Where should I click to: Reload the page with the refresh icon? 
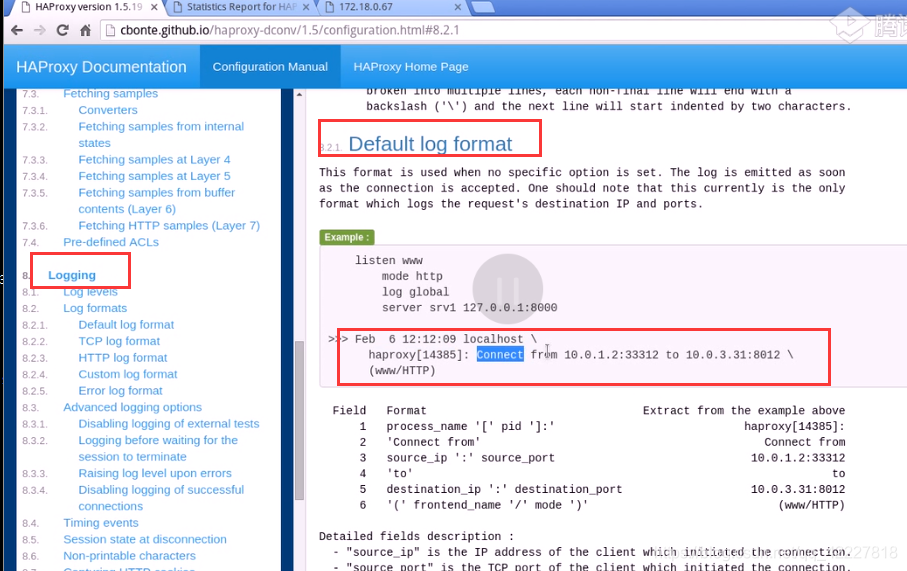coord(62,30)
